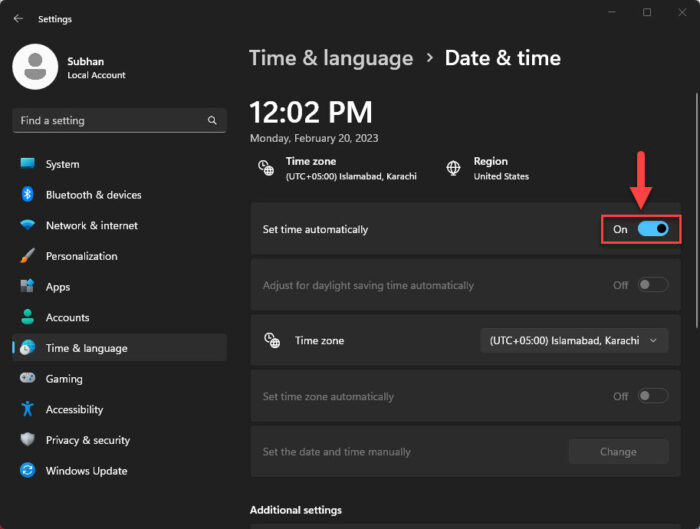
Task: Open Bluetooth & devices category
Action: coord(120,195)
